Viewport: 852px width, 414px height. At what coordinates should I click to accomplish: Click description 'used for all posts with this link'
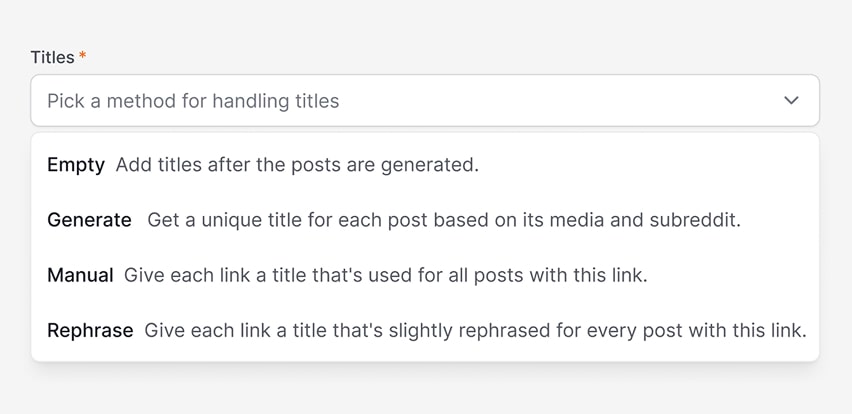pyautogui.click(x=385, y=275)
